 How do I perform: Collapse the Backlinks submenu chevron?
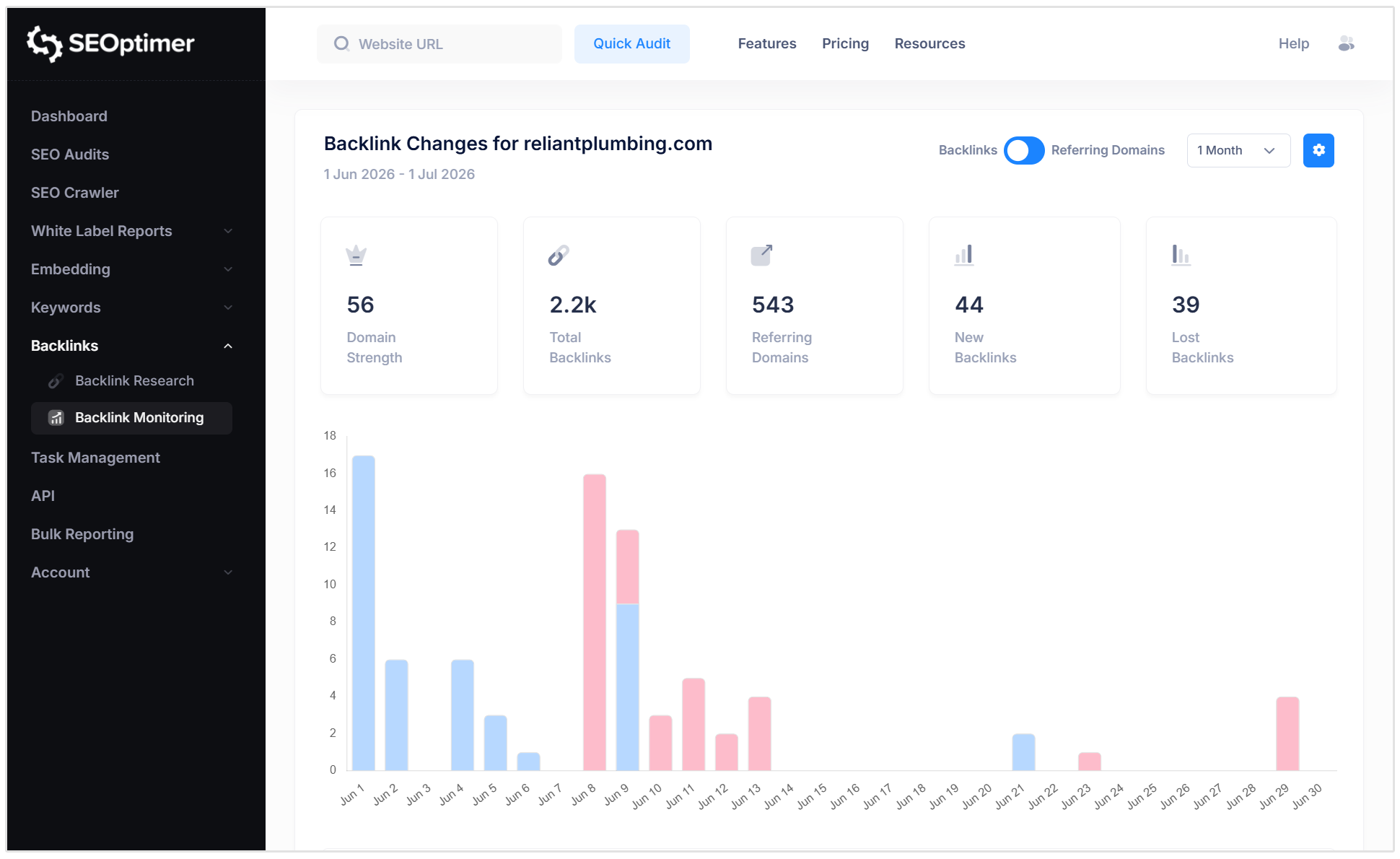tap(228, 346)
